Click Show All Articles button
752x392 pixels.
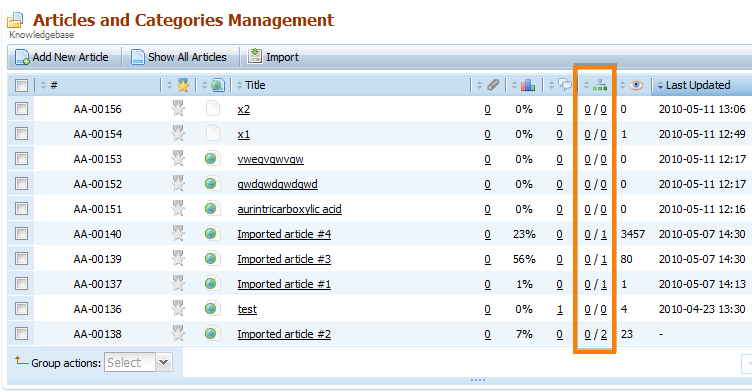click(178, 57)
